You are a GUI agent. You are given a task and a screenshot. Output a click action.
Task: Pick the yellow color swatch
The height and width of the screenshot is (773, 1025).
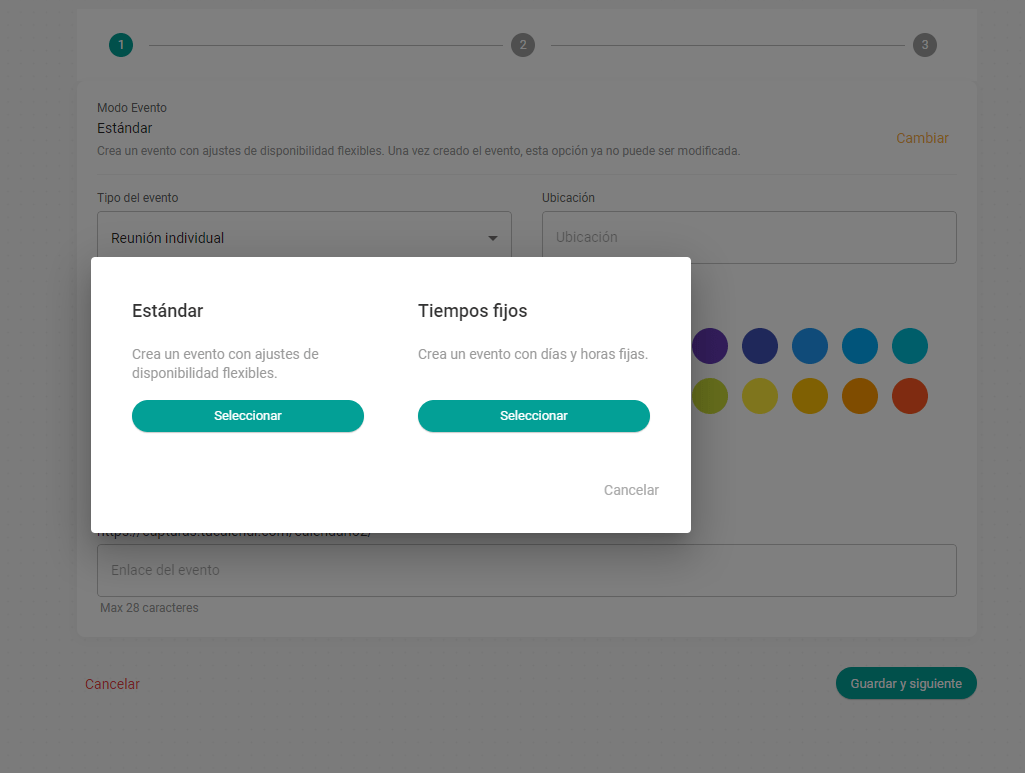point(760,396)
